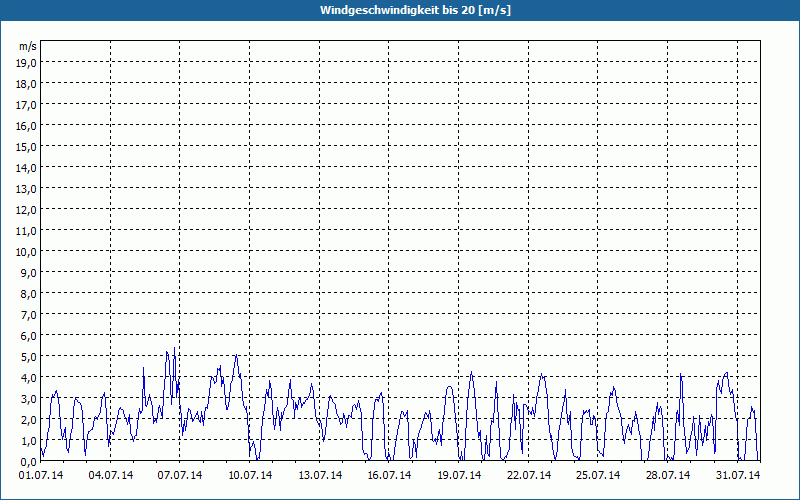This screenshot has height=500, width=800.
Task: Click the date label '28.07.14'
Action: pos(668,476)
